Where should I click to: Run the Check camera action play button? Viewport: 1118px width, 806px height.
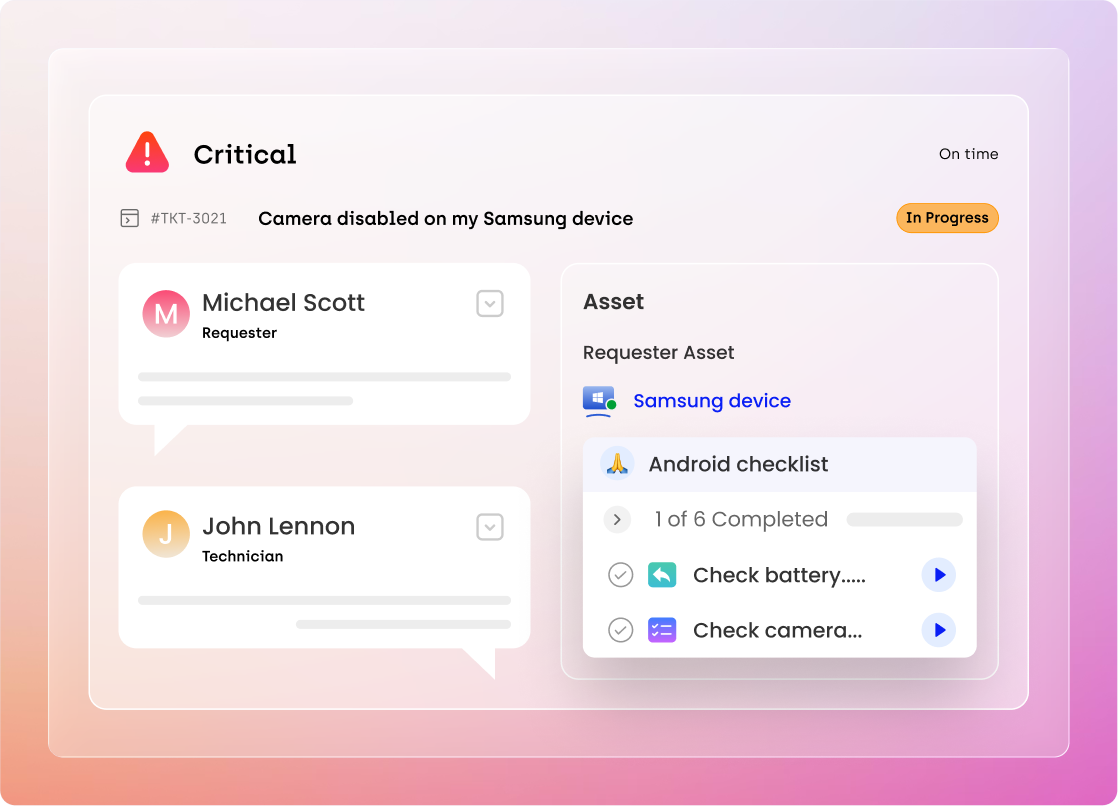coord(938,630)
